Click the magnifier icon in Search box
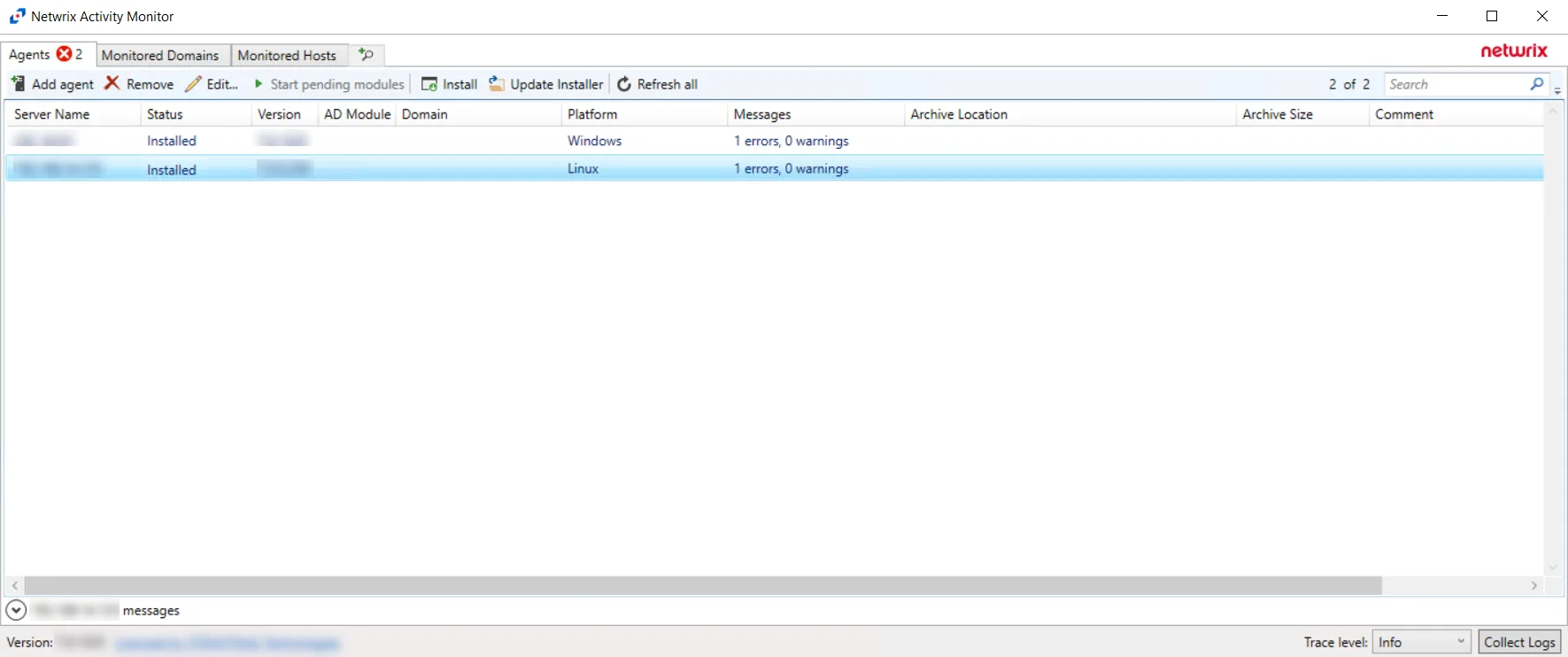The height and width of the screenshot is (657, 1568). [x=1537, y=84]
